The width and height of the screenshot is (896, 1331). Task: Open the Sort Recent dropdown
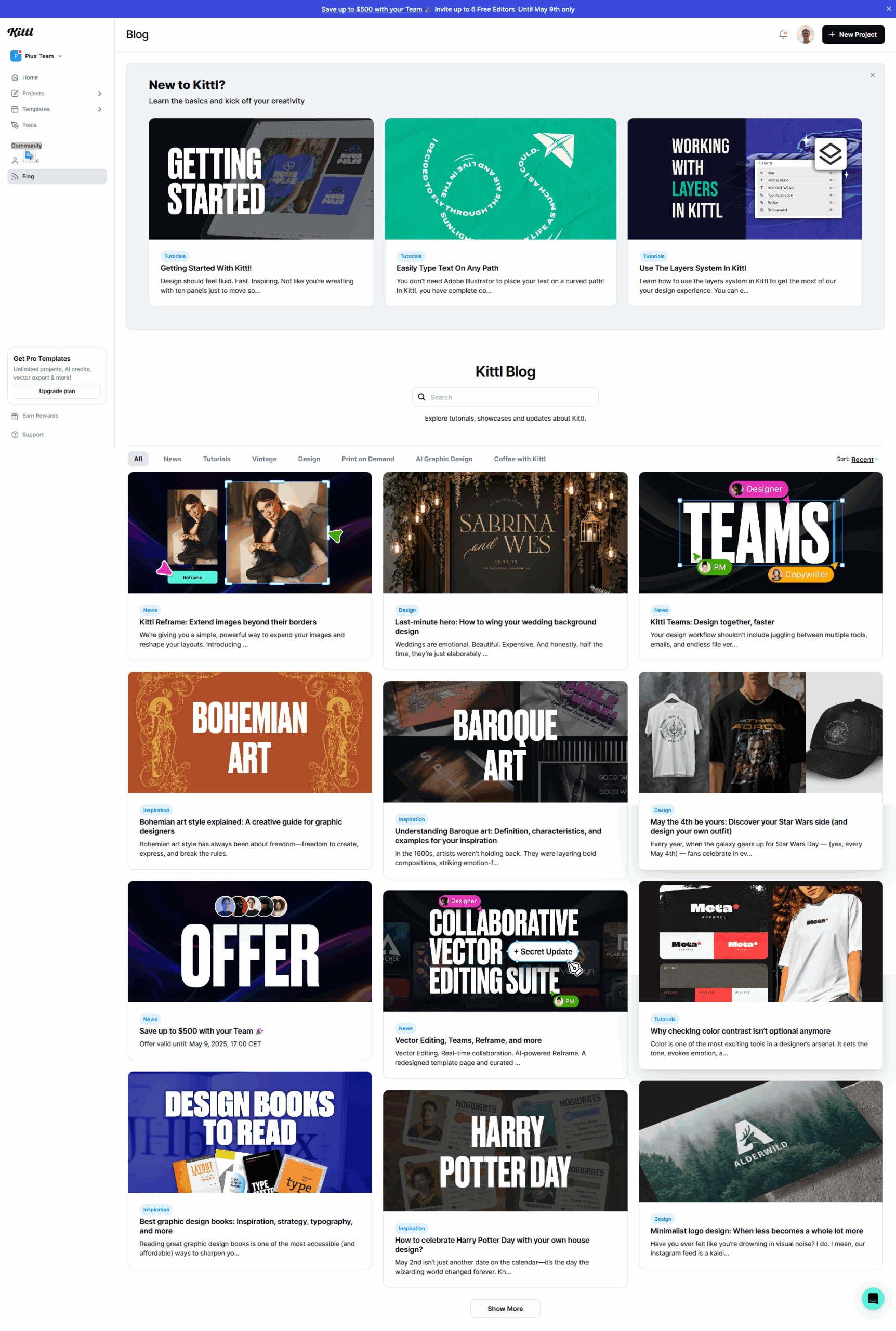863,460
